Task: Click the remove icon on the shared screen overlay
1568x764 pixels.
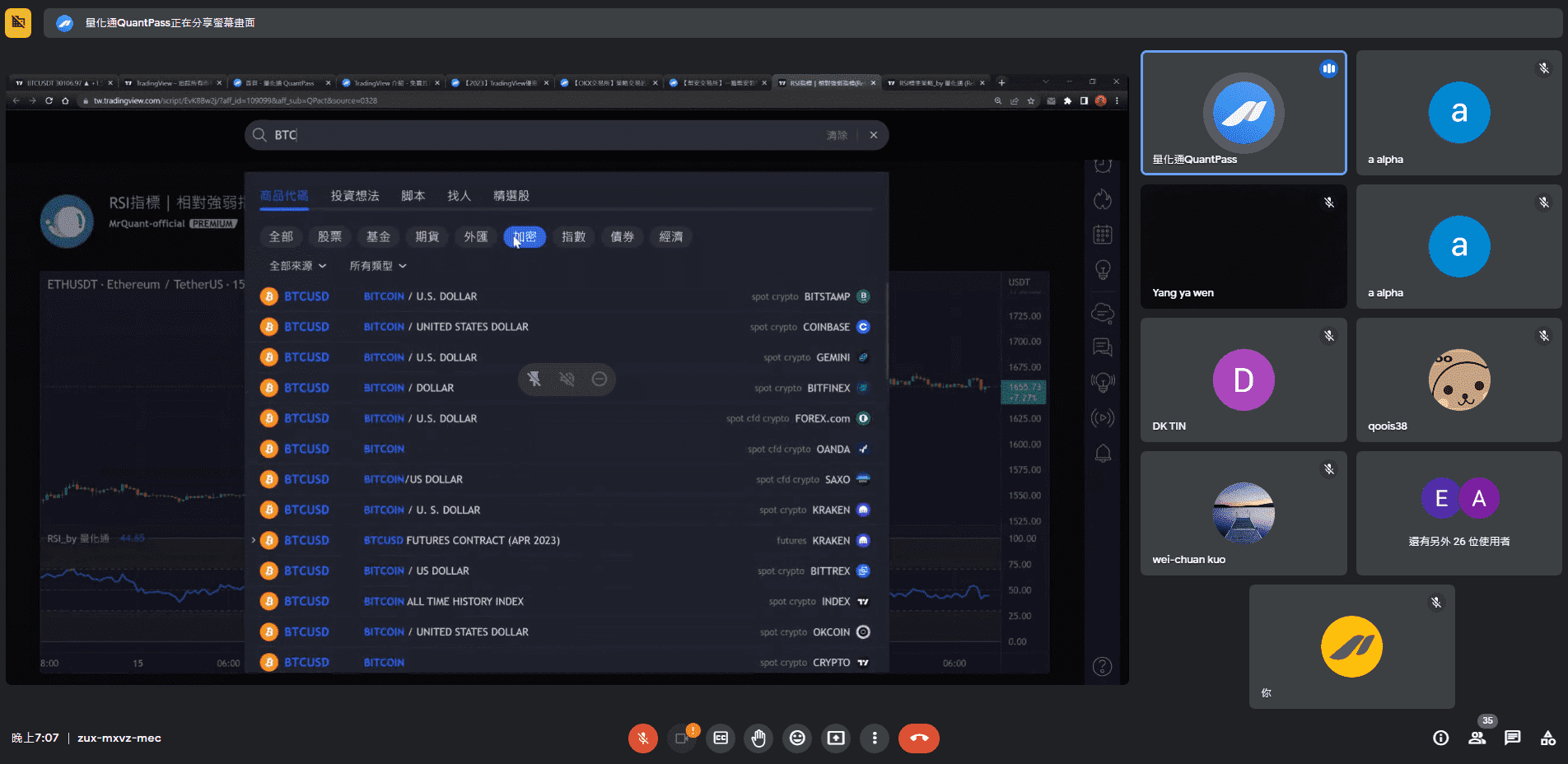Action: coord(600,379)
